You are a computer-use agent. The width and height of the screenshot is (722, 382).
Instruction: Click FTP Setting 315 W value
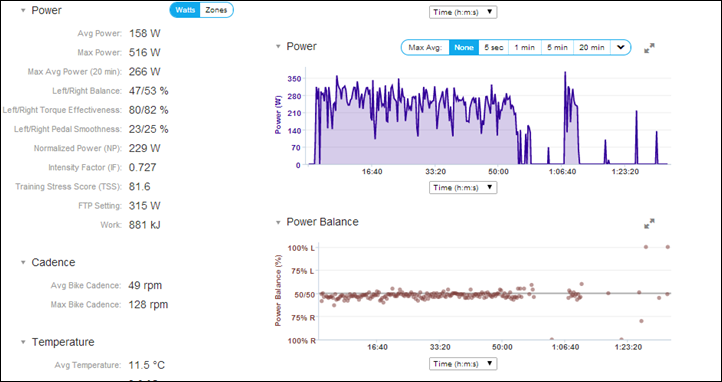(145, 206)
